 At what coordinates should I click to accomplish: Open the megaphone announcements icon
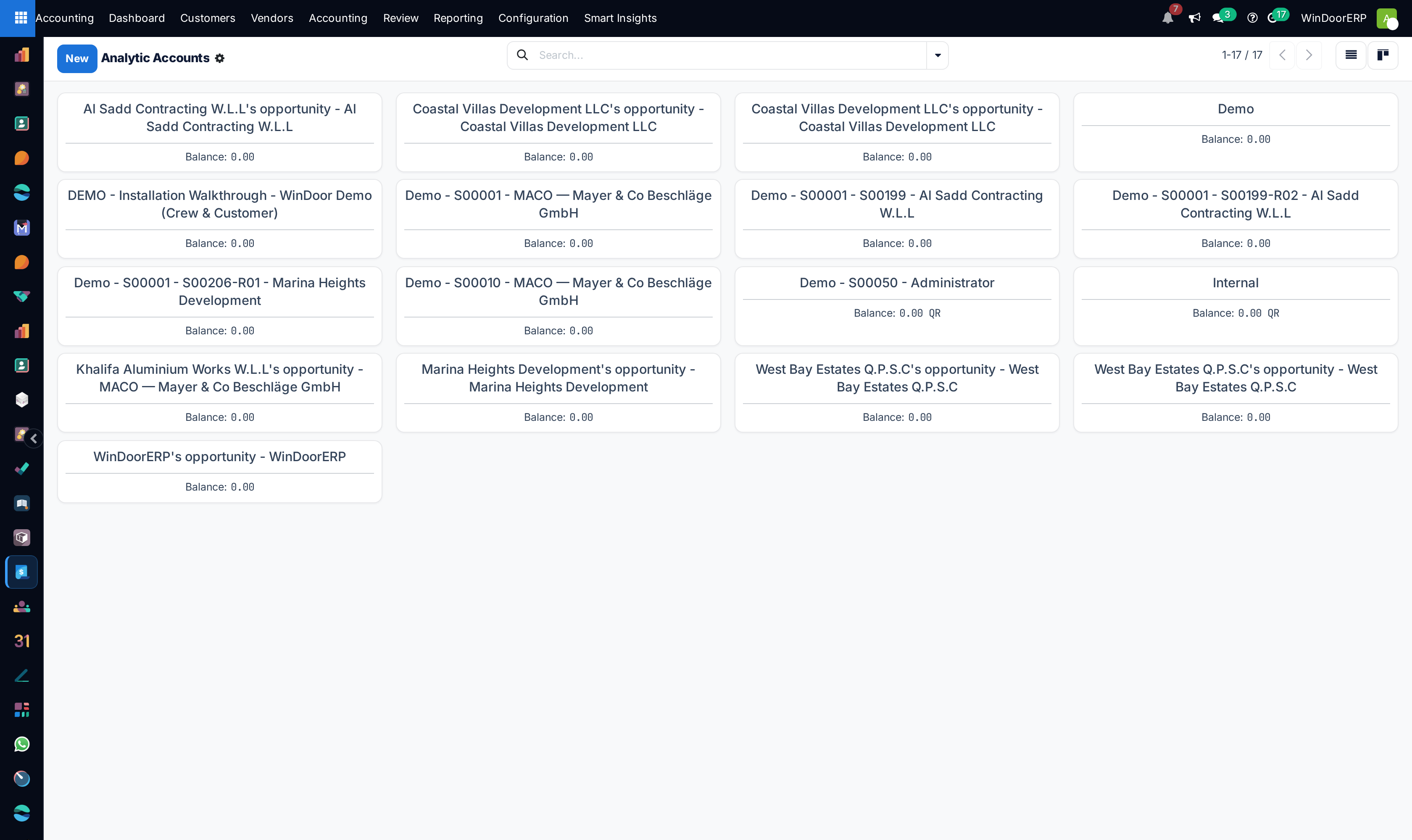(x=1194, y=18)
